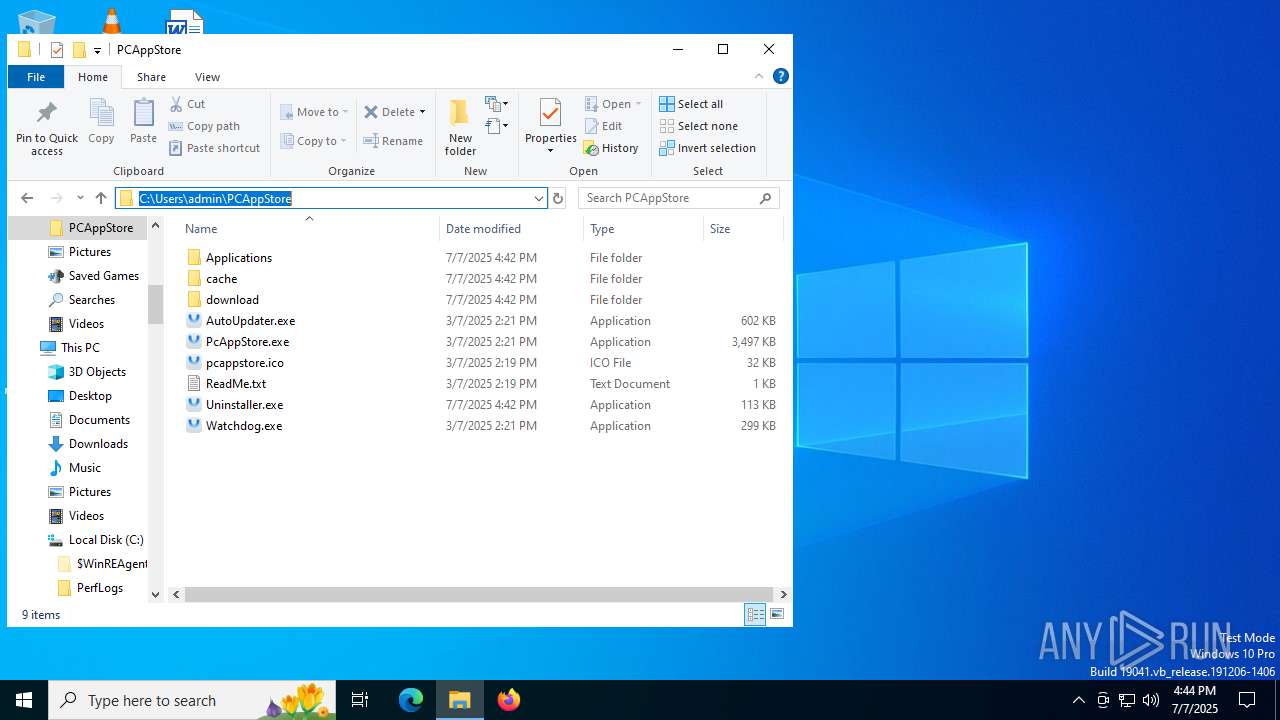
Task: Sort by Date modified column header
Action: (511, 229)
